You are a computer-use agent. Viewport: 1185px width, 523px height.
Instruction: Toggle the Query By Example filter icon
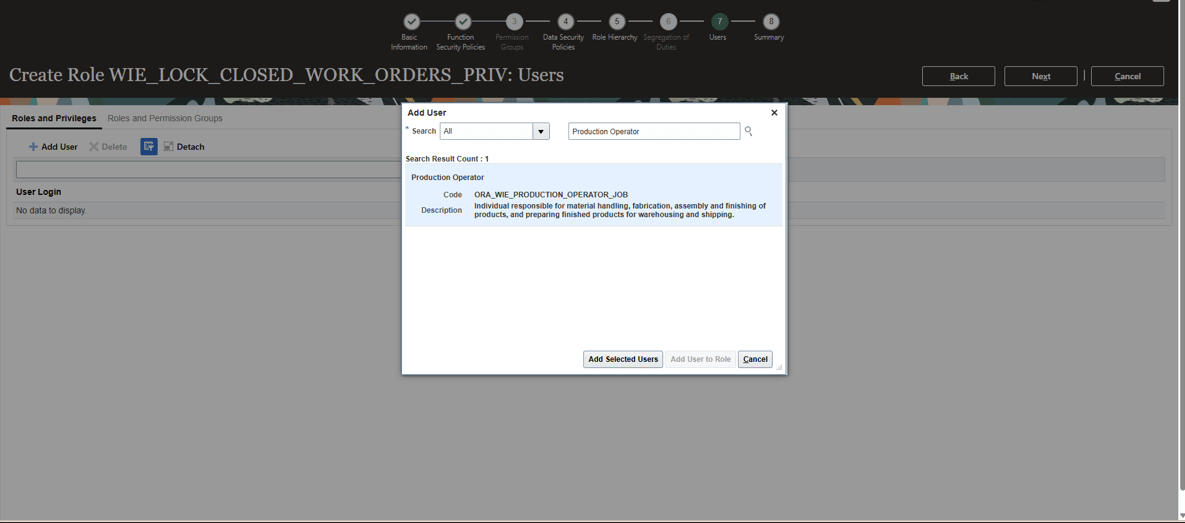pos(149,147)
